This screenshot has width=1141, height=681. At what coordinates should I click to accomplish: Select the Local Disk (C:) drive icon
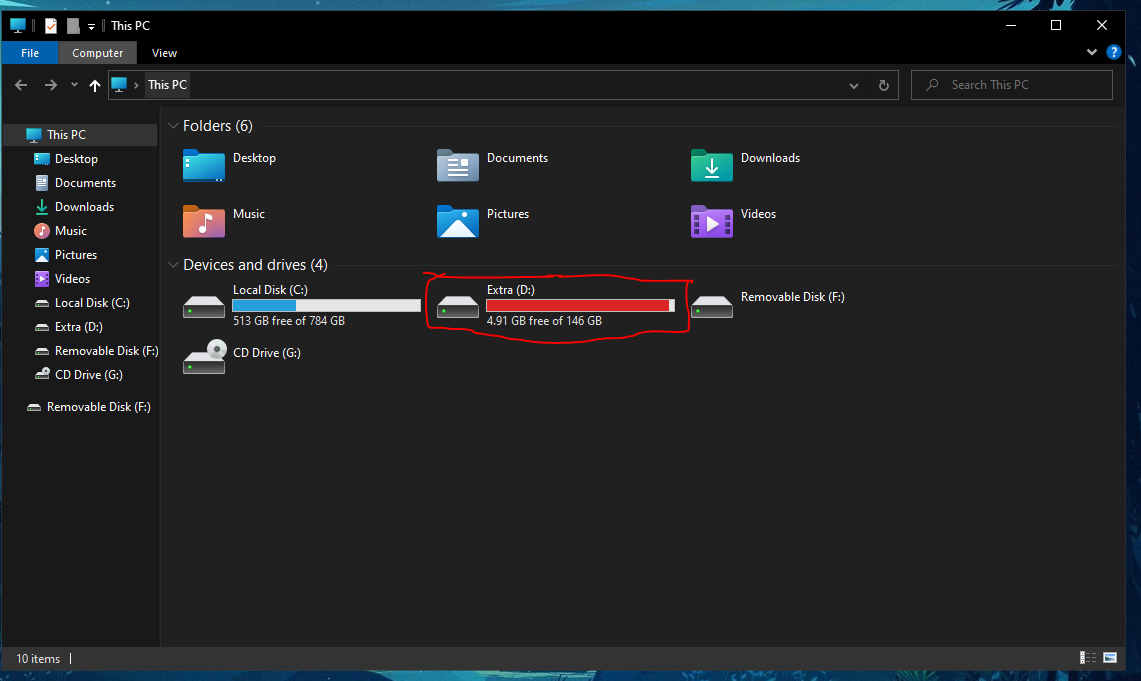pos(204,307)
